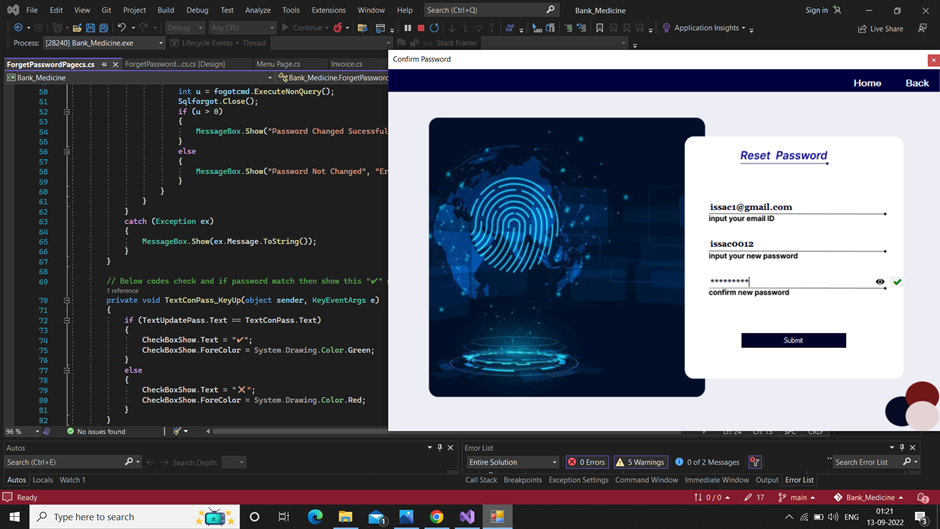This screenshot has height=529, width=940.
Task: Toggle the 0 Errors filter
Action: (587, 462)
